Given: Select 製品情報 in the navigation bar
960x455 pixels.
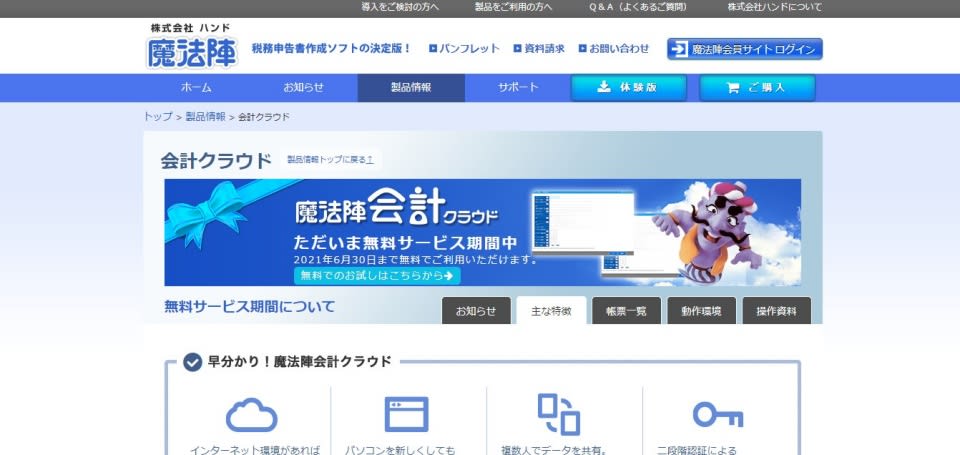Looking at the screenshot, I should [411, 88].
